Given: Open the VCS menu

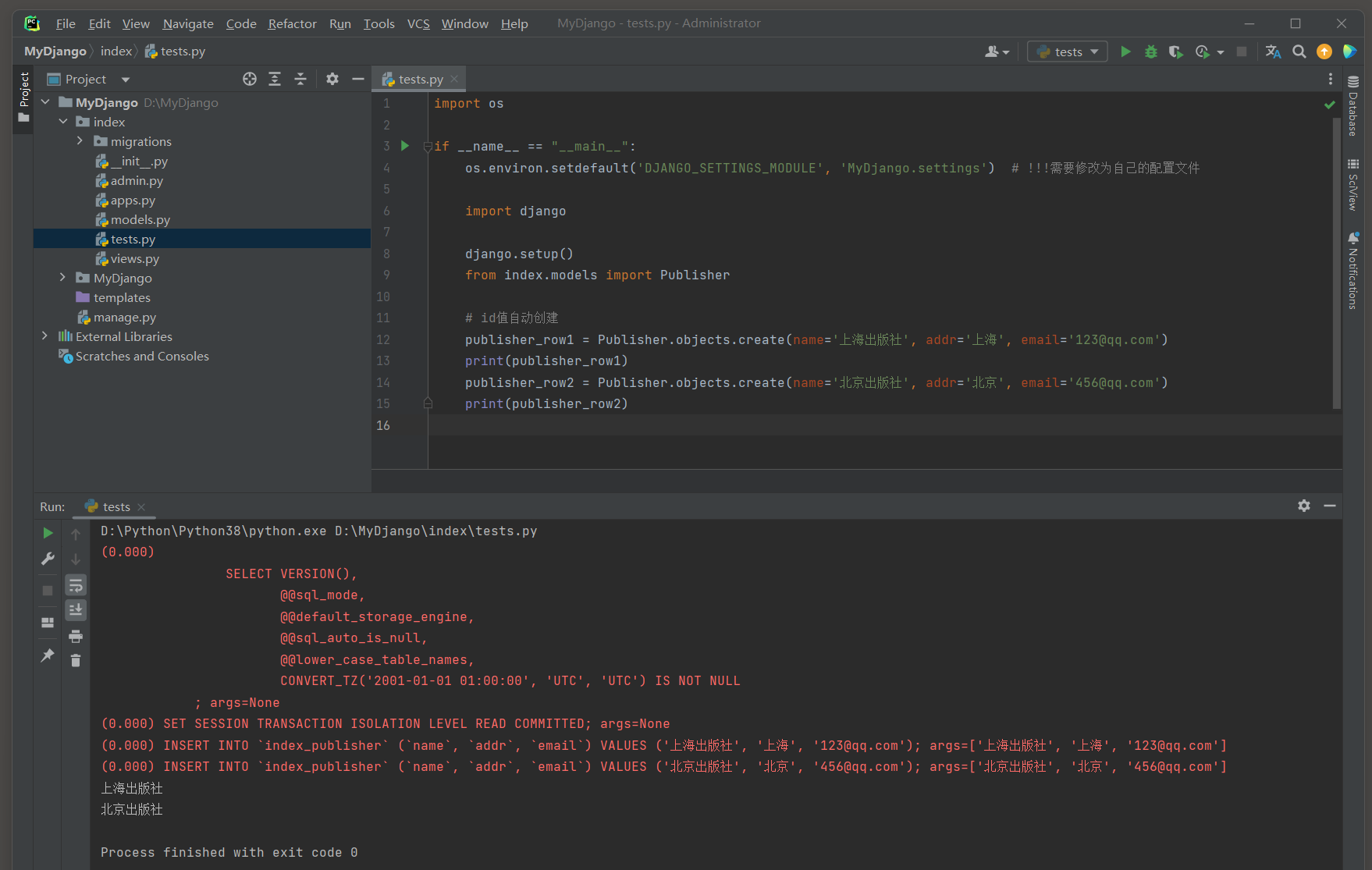Looking at the screenshot, I should 418,23.
